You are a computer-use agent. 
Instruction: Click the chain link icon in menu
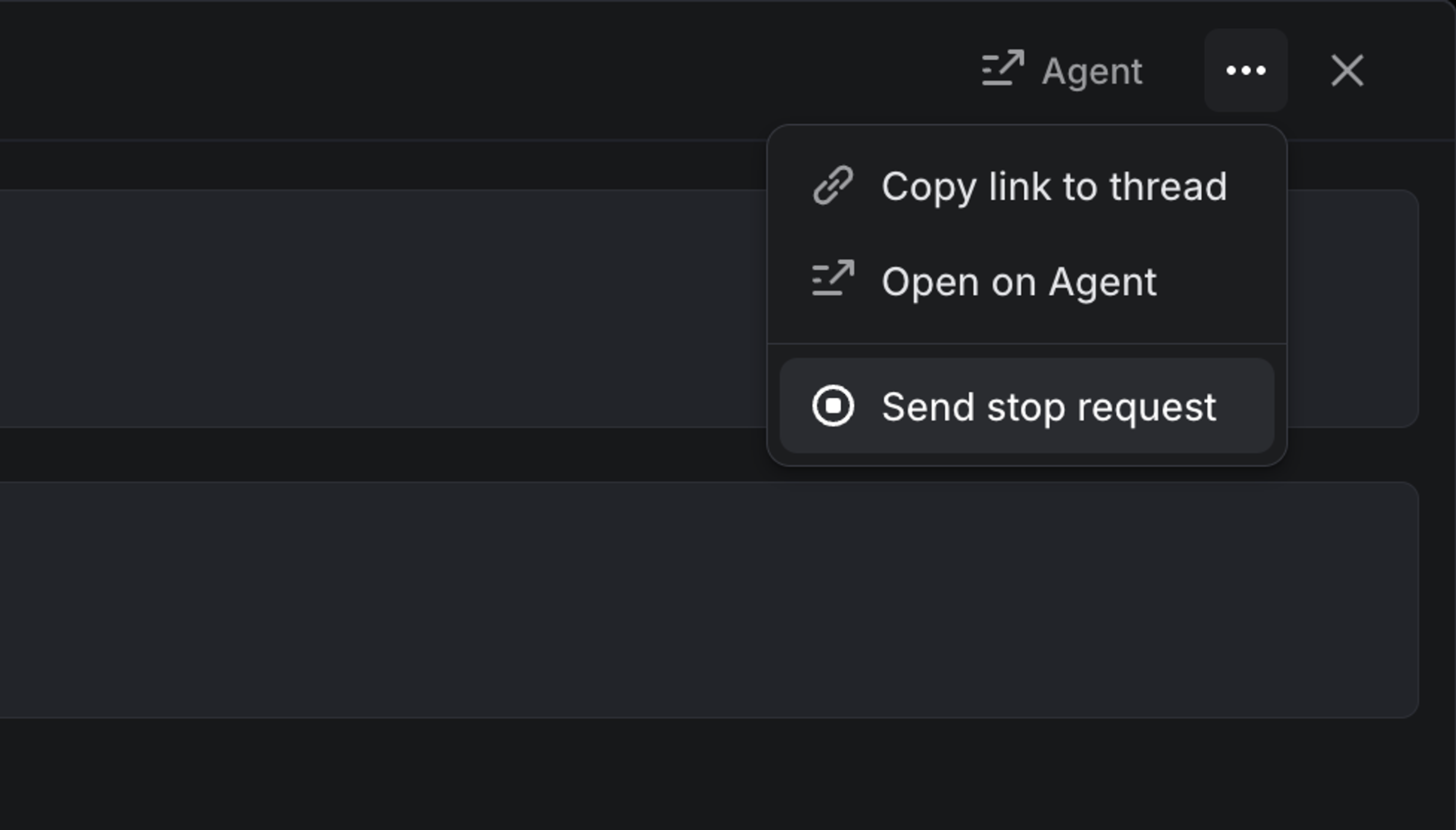click(833, 186)
